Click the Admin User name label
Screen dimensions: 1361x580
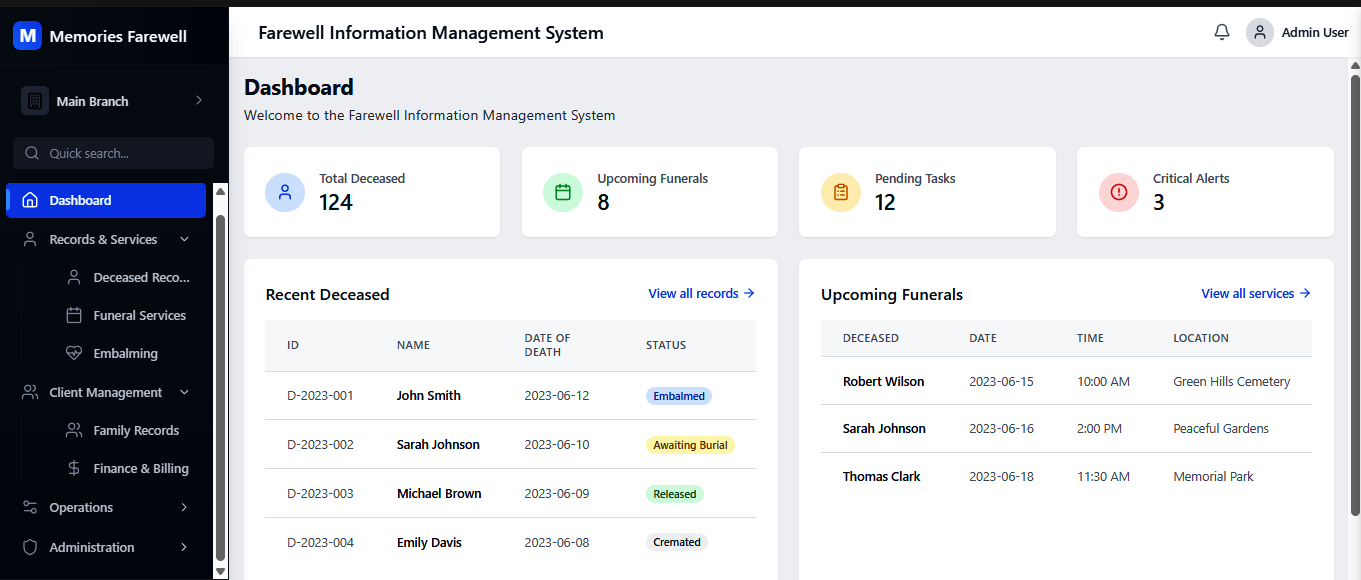coord(1315,32)
